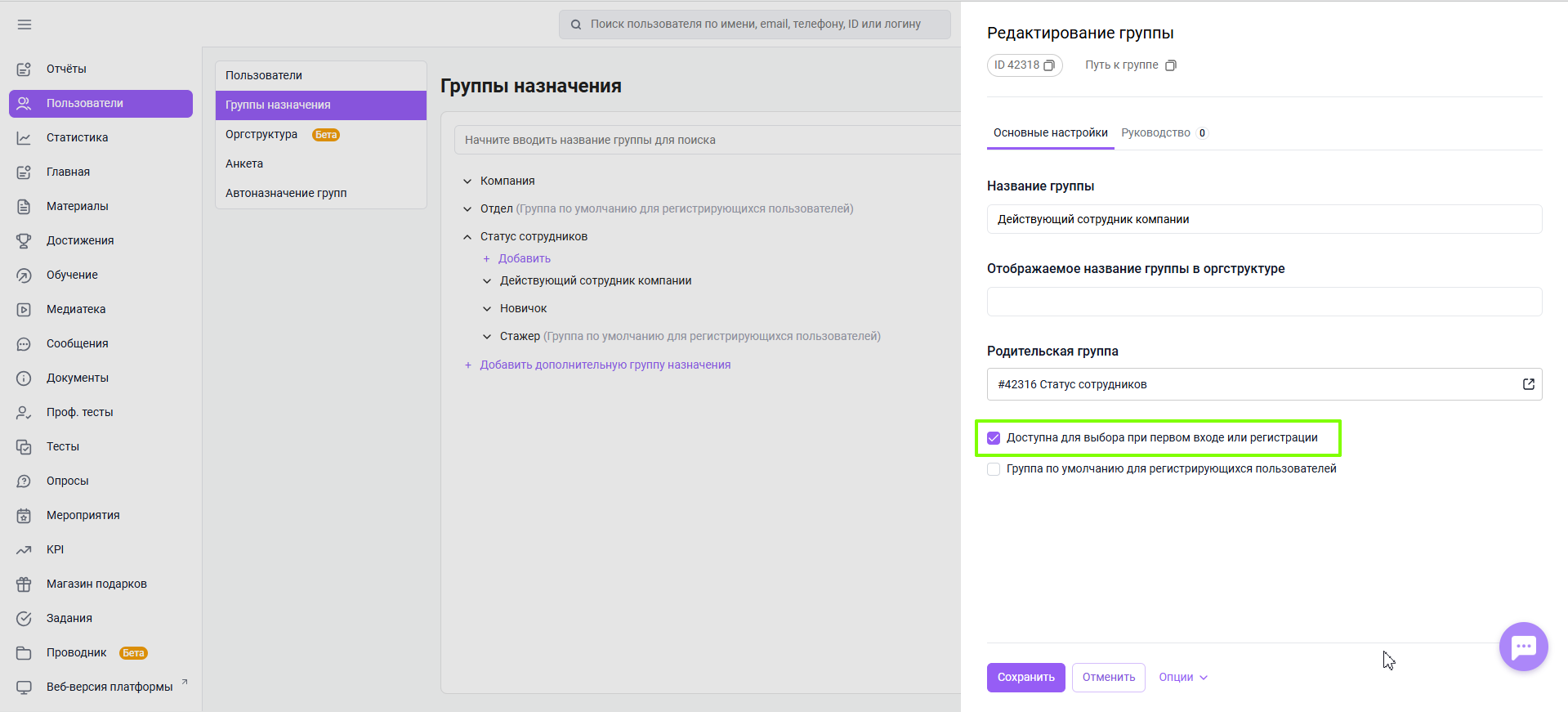This screenshot has height=712, width=1568.
Task: Click the Тесты sidebar icon
Action: [24, 446]
